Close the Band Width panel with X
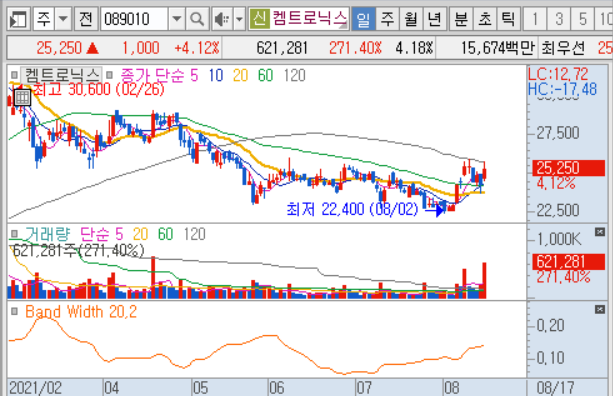 [x=600, y=310]
